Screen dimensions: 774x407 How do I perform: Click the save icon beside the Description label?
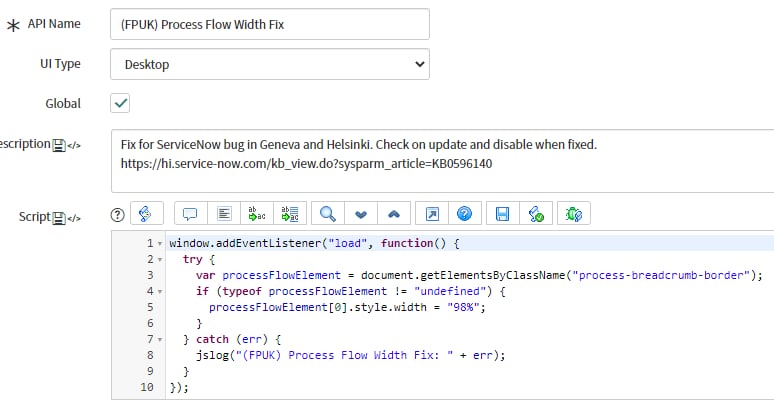tap(59, 145)
